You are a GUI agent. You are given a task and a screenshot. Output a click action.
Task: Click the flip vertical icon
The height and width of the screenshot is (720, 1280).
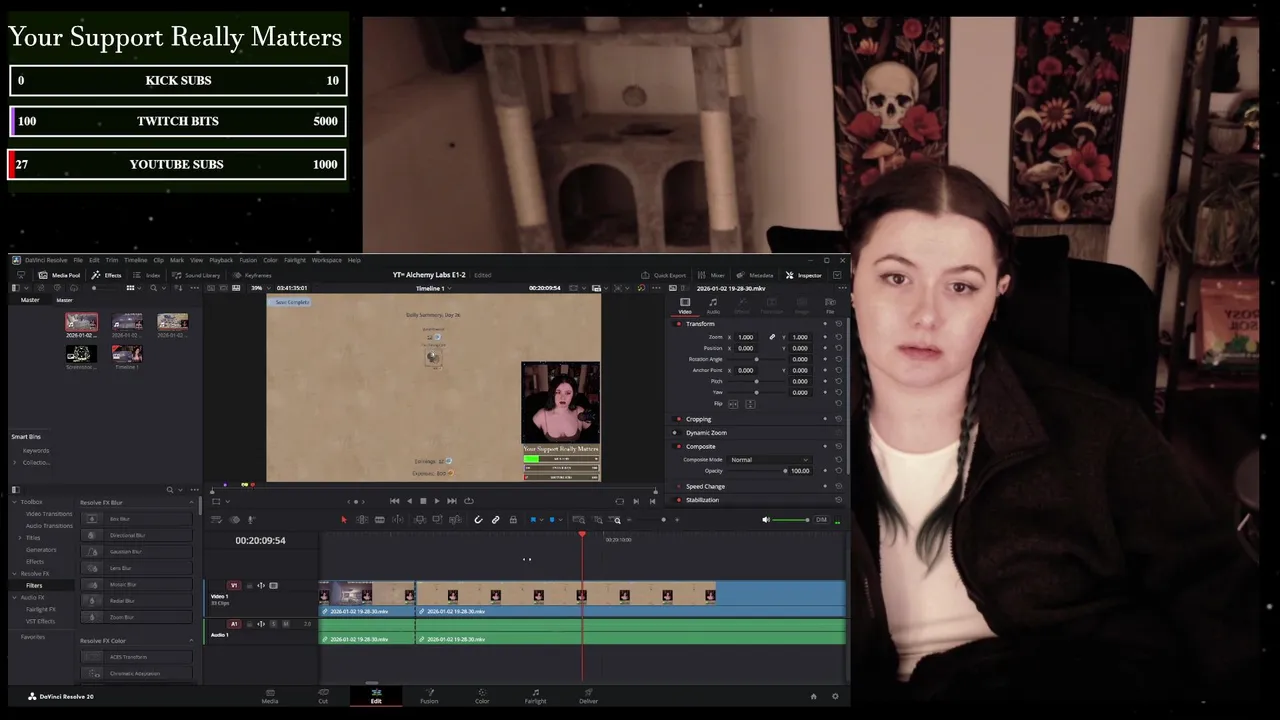coord(750,404)
